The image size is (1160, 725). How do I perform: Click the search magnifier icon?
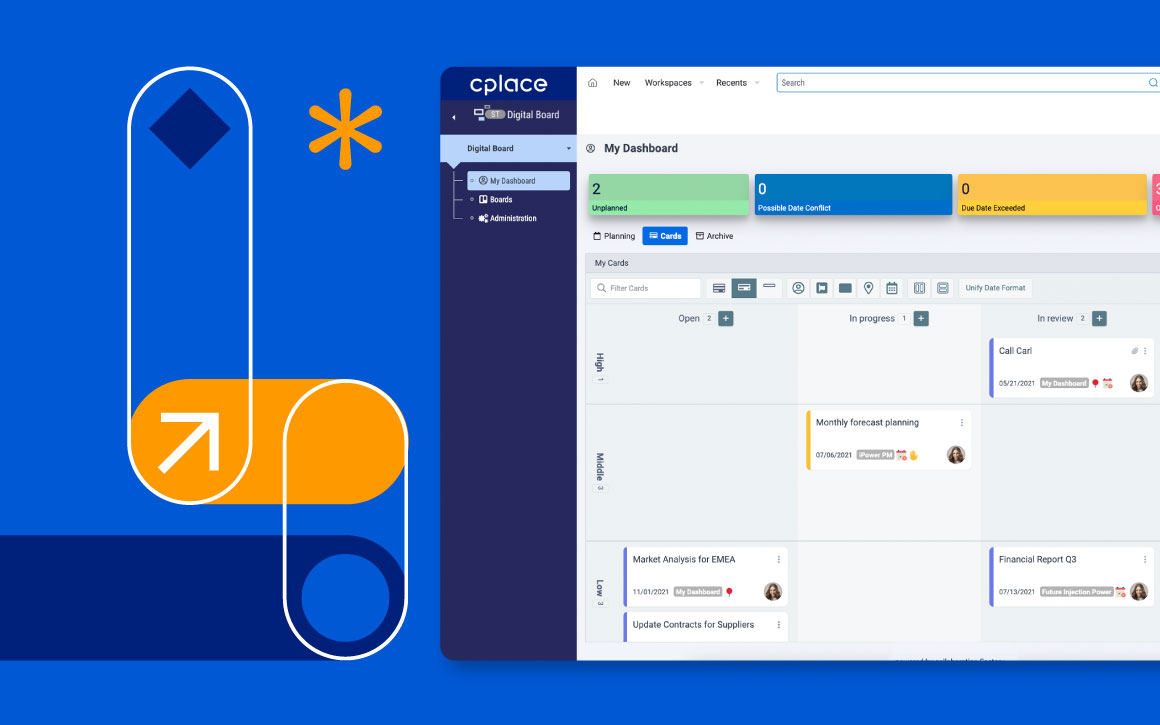click(x=1153, y=83)
